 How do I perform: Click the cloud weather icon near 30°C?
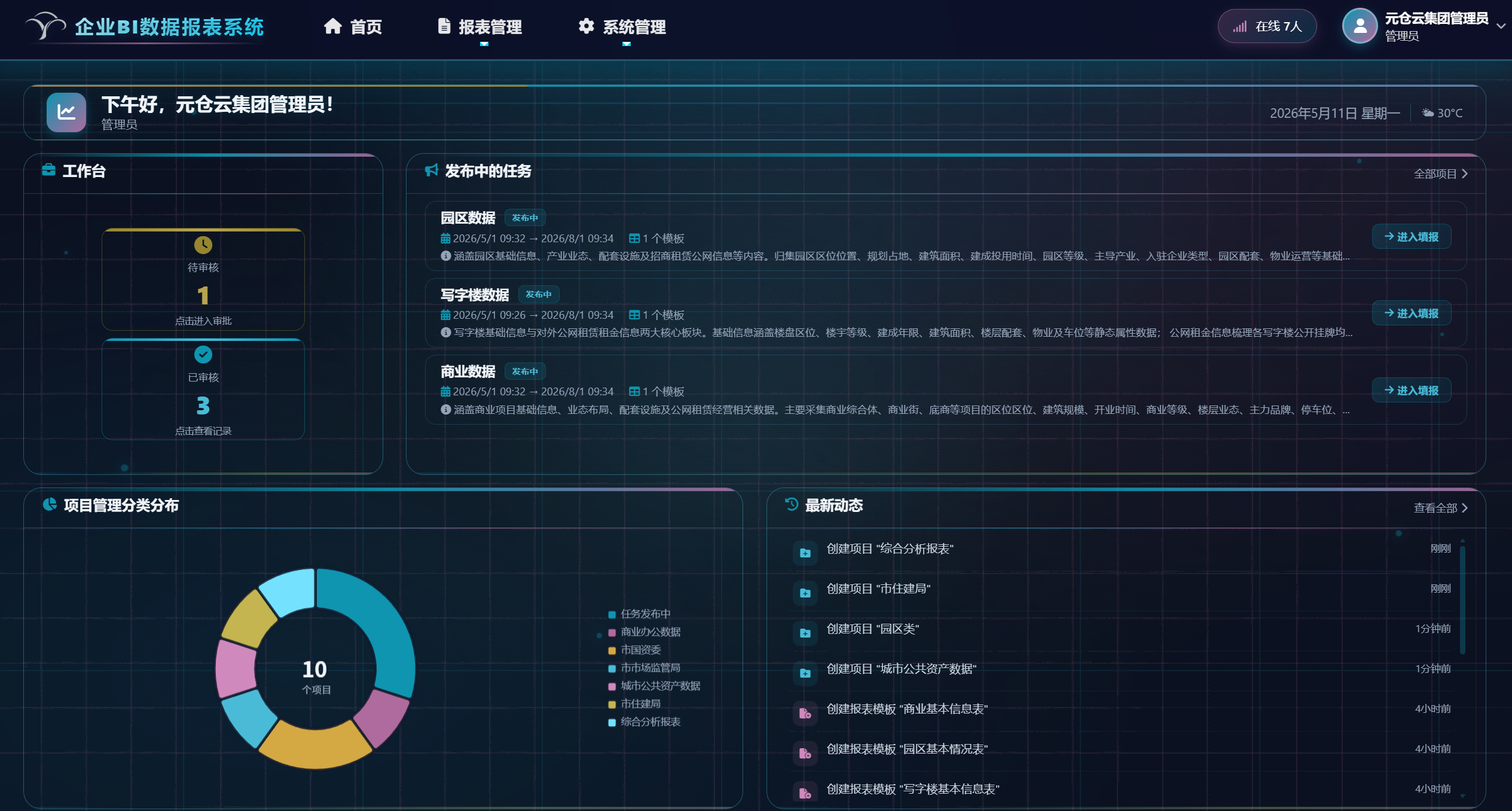[x=1428, y=113]
